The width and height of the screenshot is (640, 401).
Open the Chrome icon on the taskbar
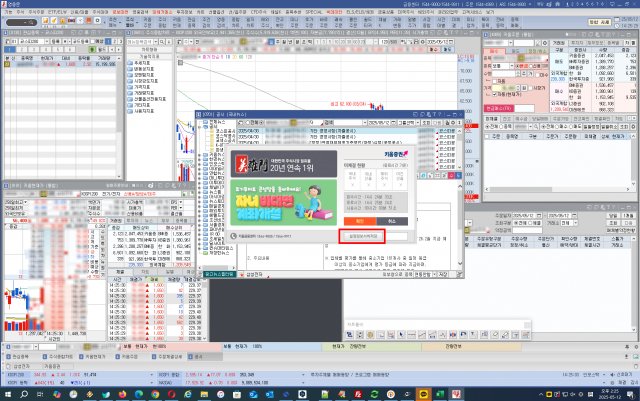(x=155, y=394)
